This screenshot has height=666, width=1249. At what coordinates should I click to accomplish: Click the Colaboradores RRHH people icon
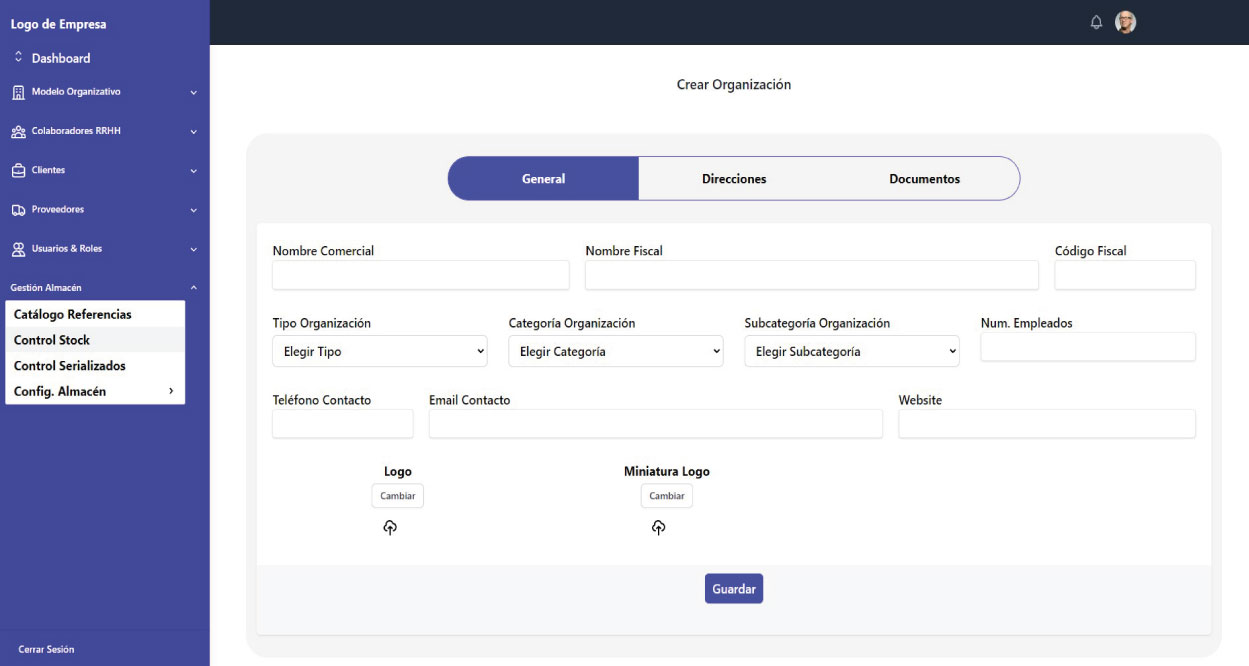[18, 131]
